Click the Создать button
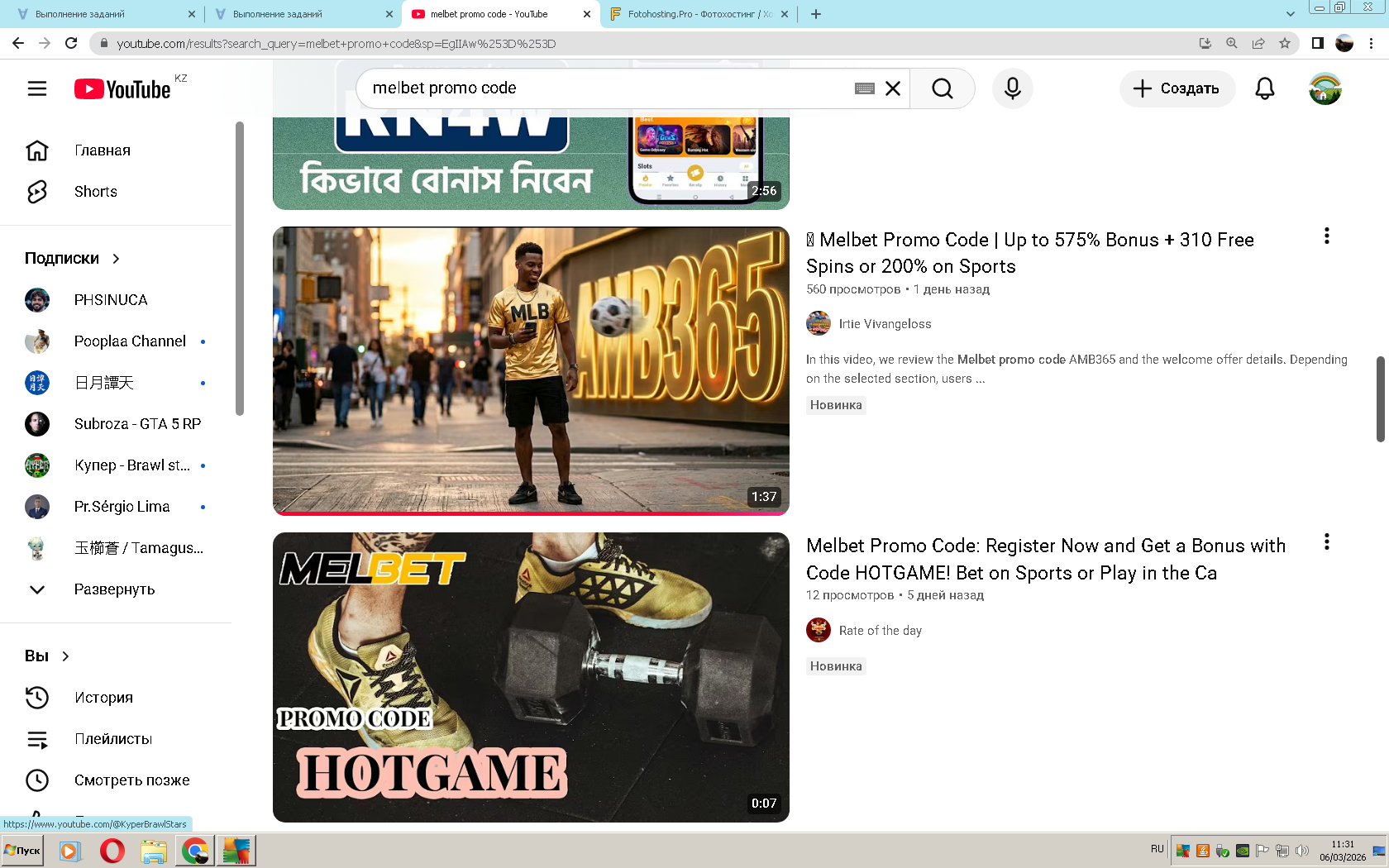 pyautogui.click(x=1177, y=88)
